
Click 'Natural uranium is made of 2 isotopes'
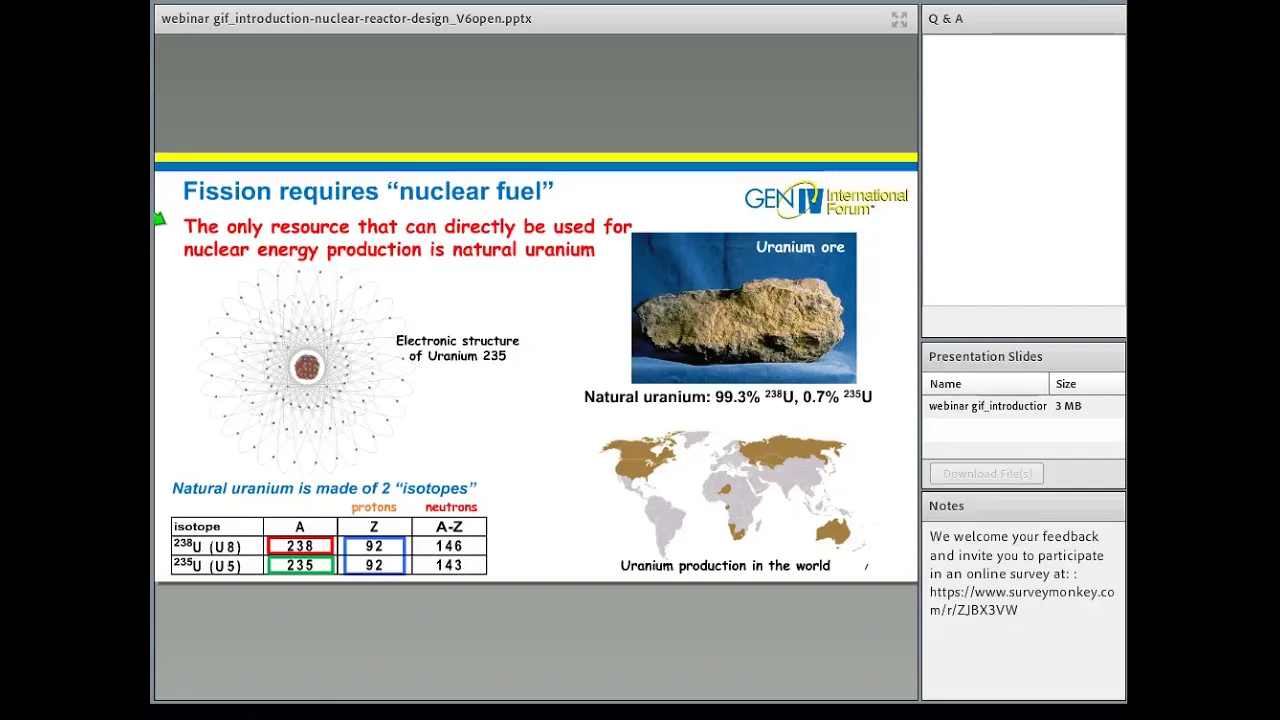click(x=324, y=489)
